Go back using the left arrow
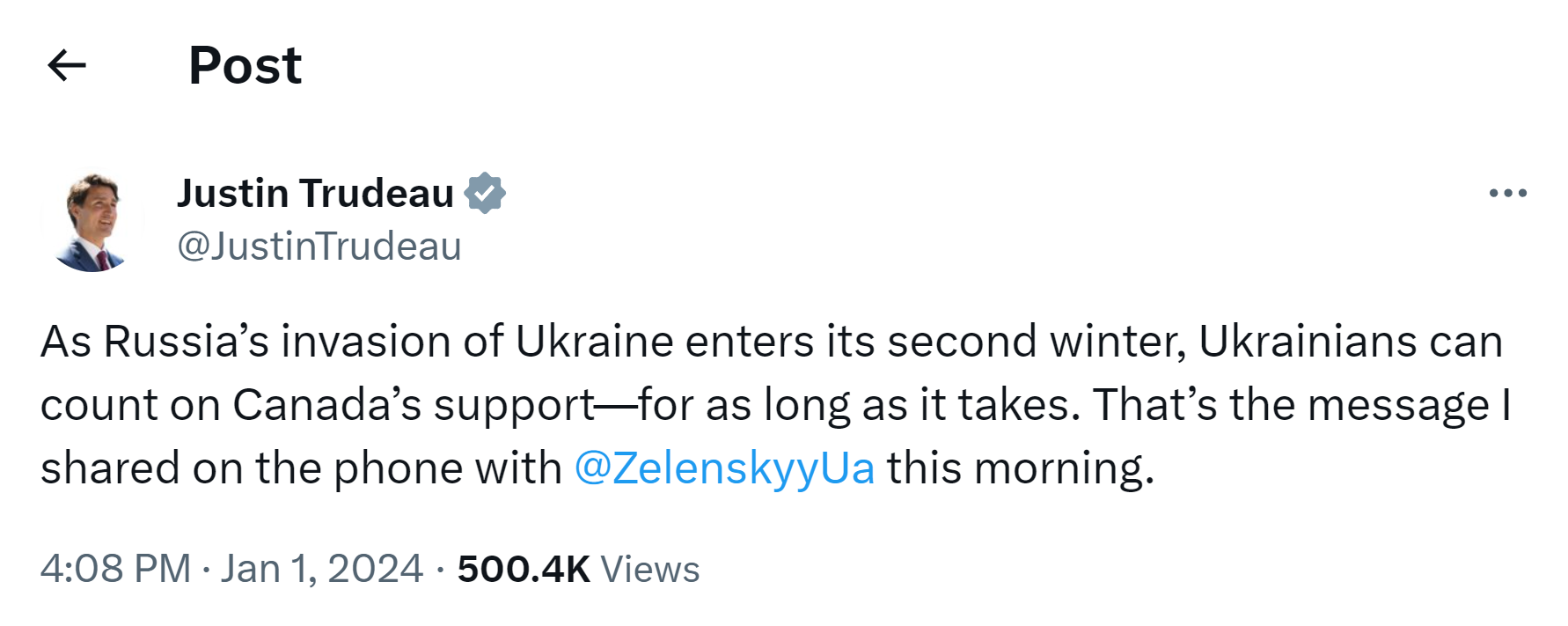 (67, 65)
